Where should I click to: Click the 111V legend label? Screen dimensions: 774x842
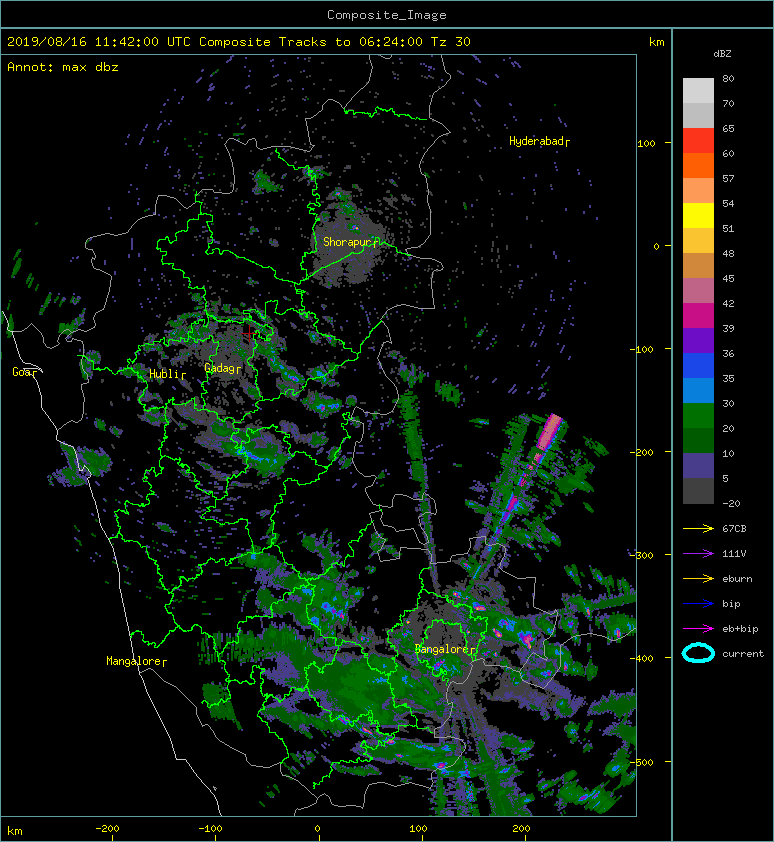(x=734, y=554)
